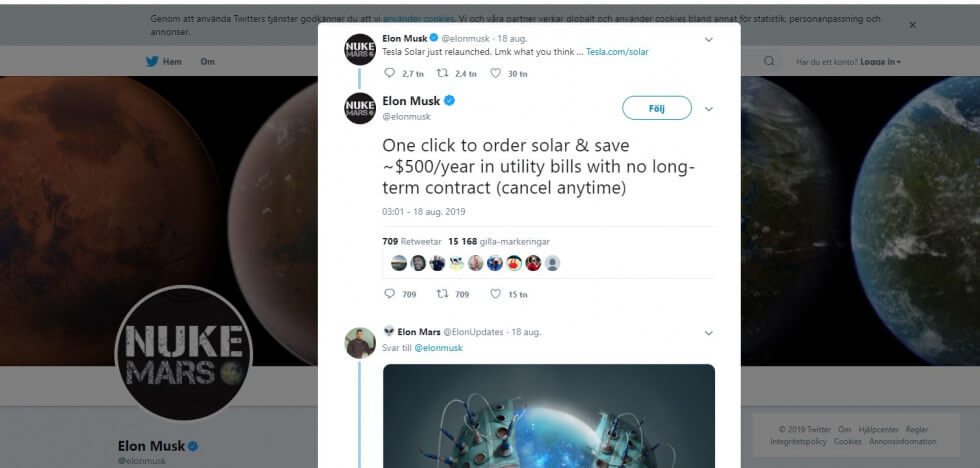Open options chevron on Tesla Solar tweet
This screenshot has width=980, height=468.
708,40
